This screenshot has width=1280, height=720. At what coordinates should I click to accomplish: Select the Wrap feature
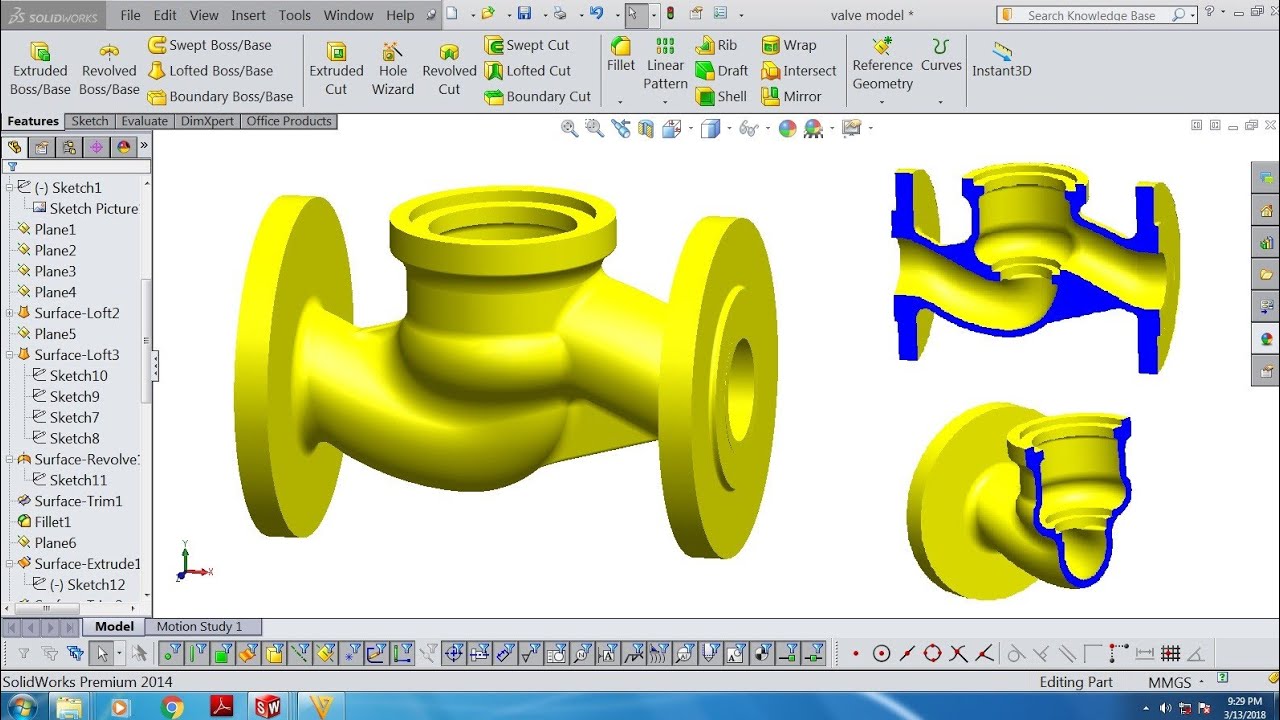pos(788,45)
